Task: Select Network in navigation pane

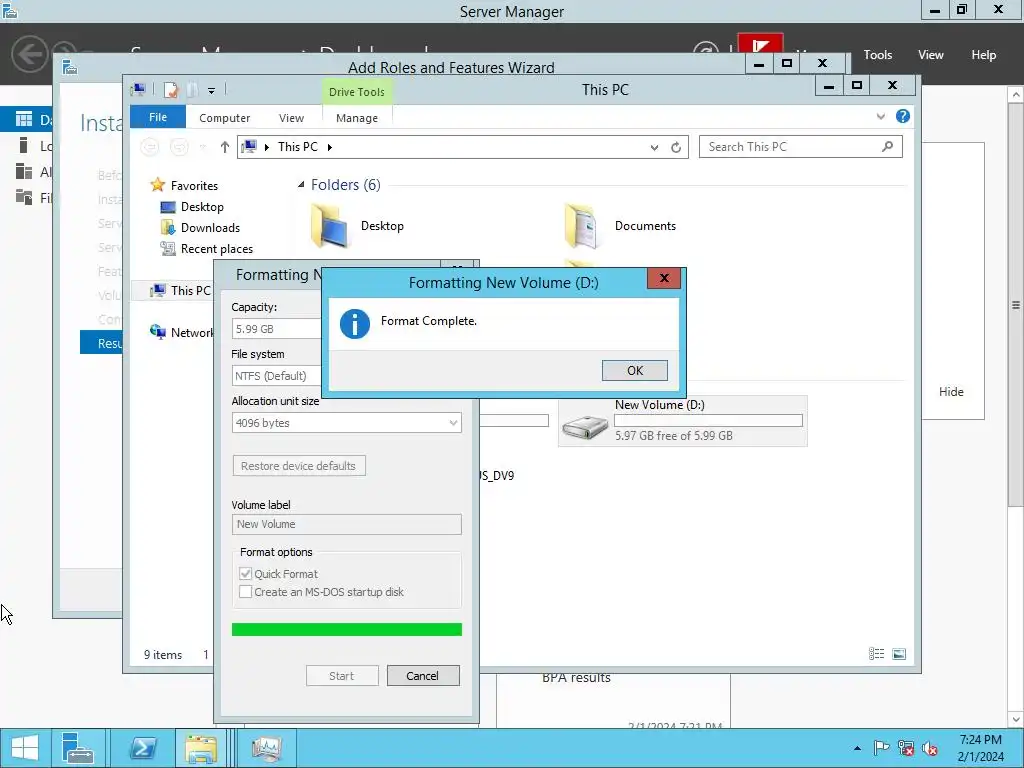Action: tap(182, 332)
